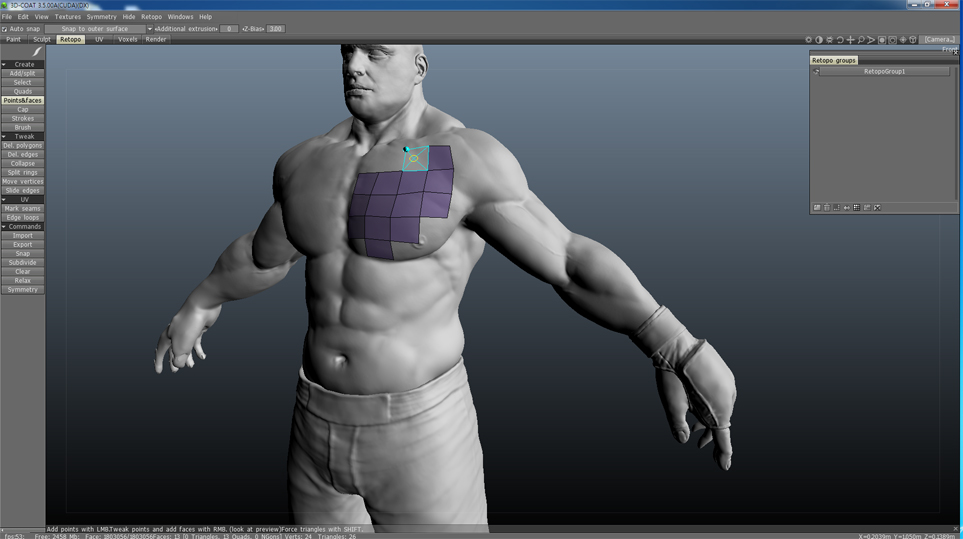Click the sun light icon in navigation bar
Screen dimensions: 963x539
pos(808,39)
